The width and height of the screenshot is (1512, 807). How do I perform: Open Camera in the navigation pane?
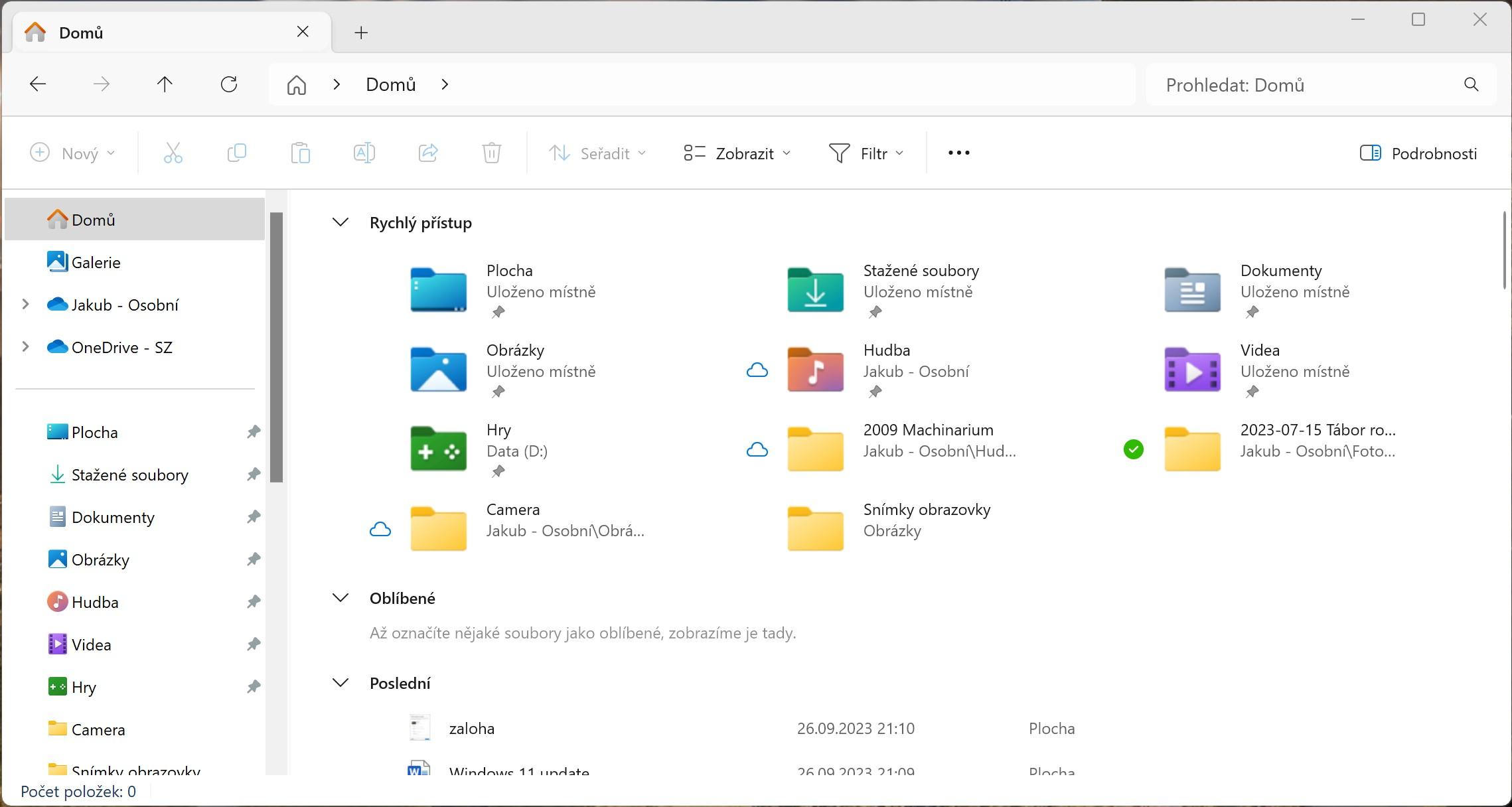tap(135, 729)
